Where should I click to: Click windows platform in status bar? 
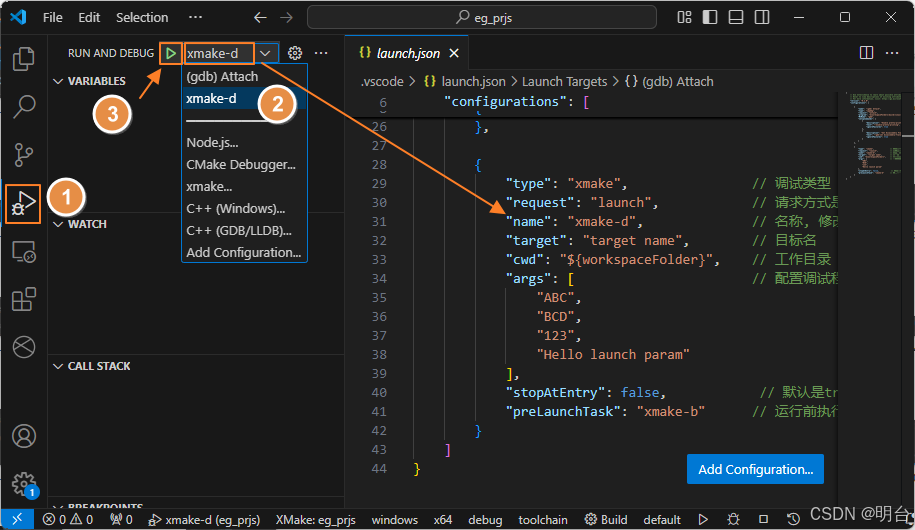click(394, 519)
